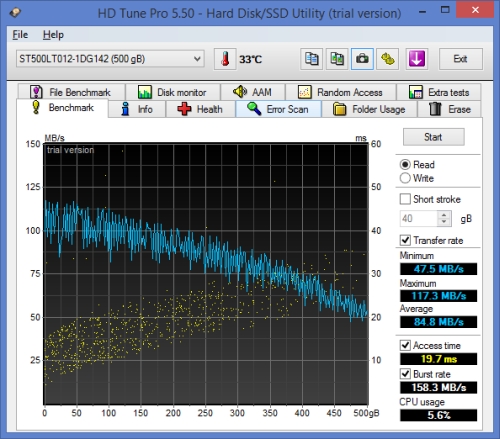Open the File menu

20,35
